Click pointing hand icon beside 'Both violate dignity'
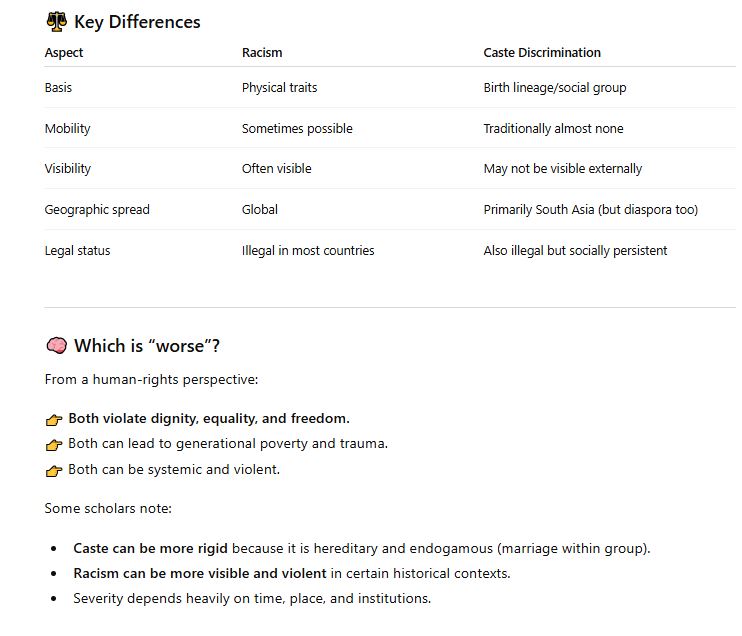 tap(54, 419)
